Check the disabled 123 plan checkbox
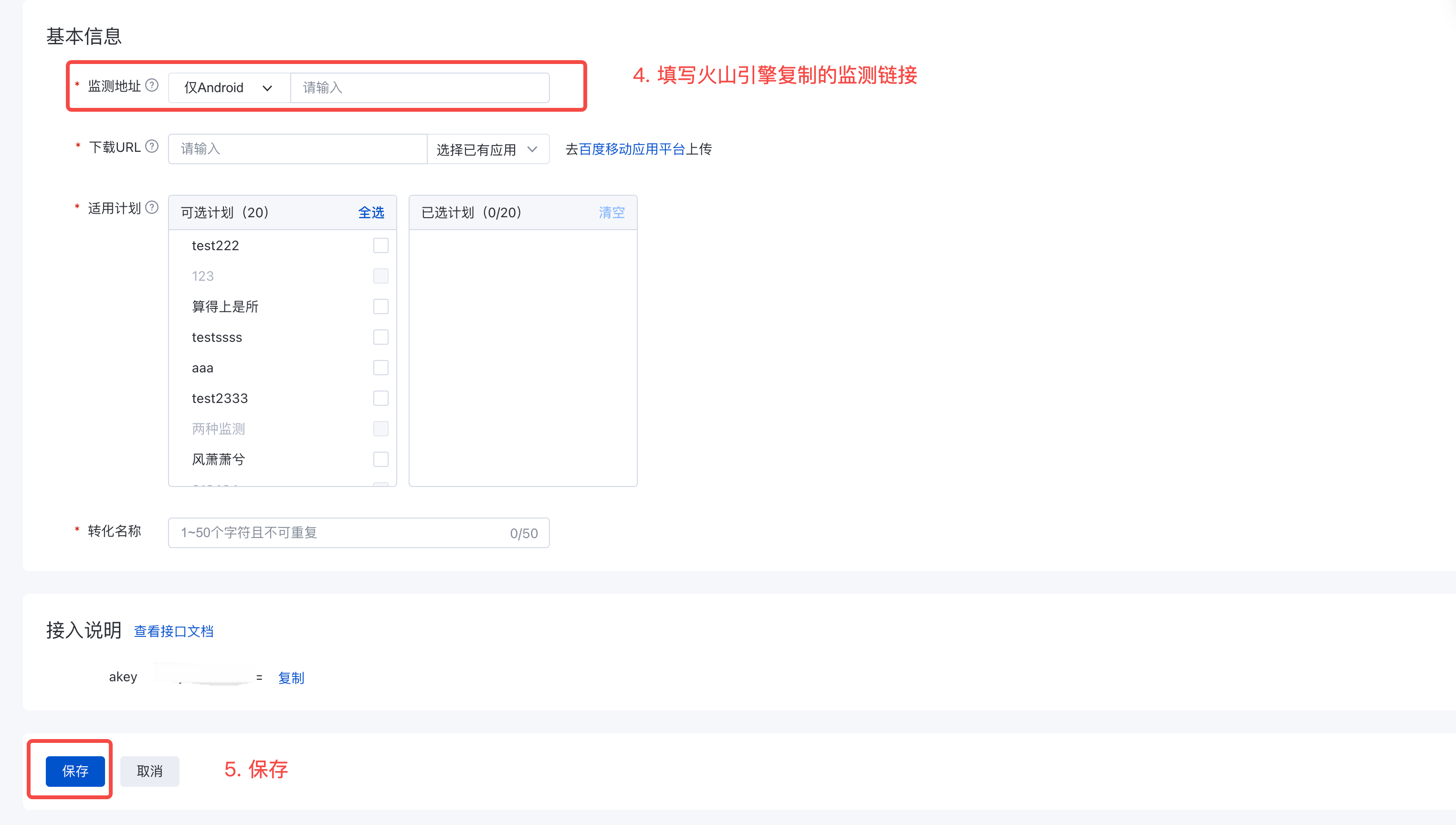The width and height of the screenshot is (1456, 825). coord(381,276)
